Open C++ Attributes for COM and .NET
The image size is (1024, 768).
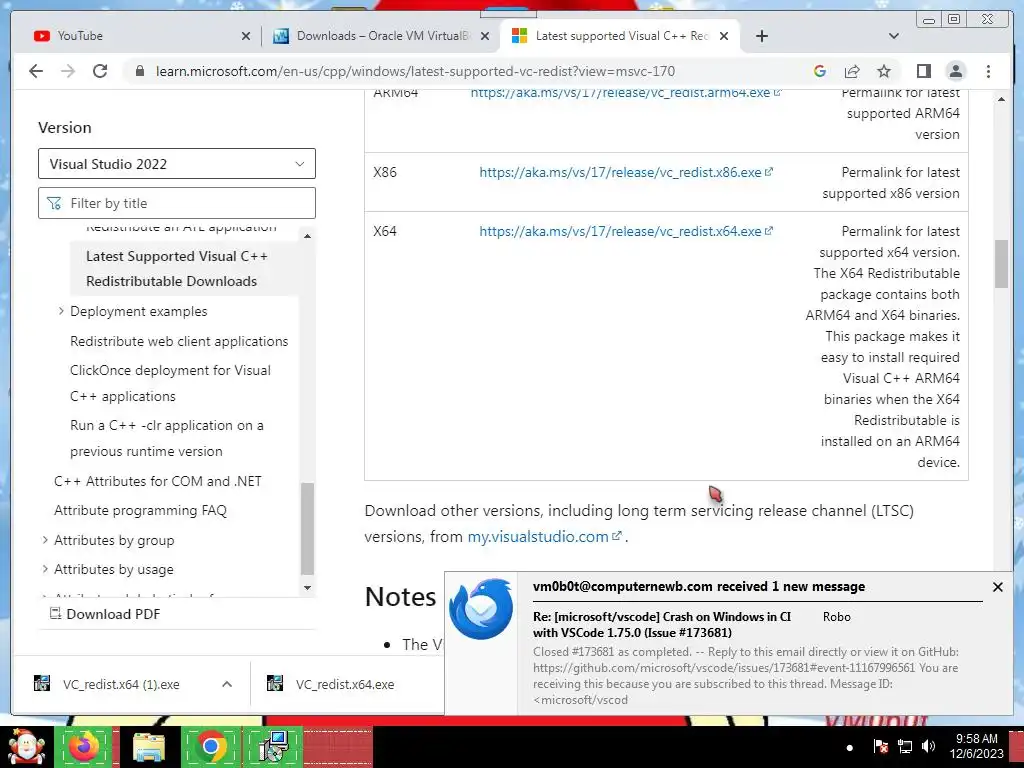click(157, 481)
